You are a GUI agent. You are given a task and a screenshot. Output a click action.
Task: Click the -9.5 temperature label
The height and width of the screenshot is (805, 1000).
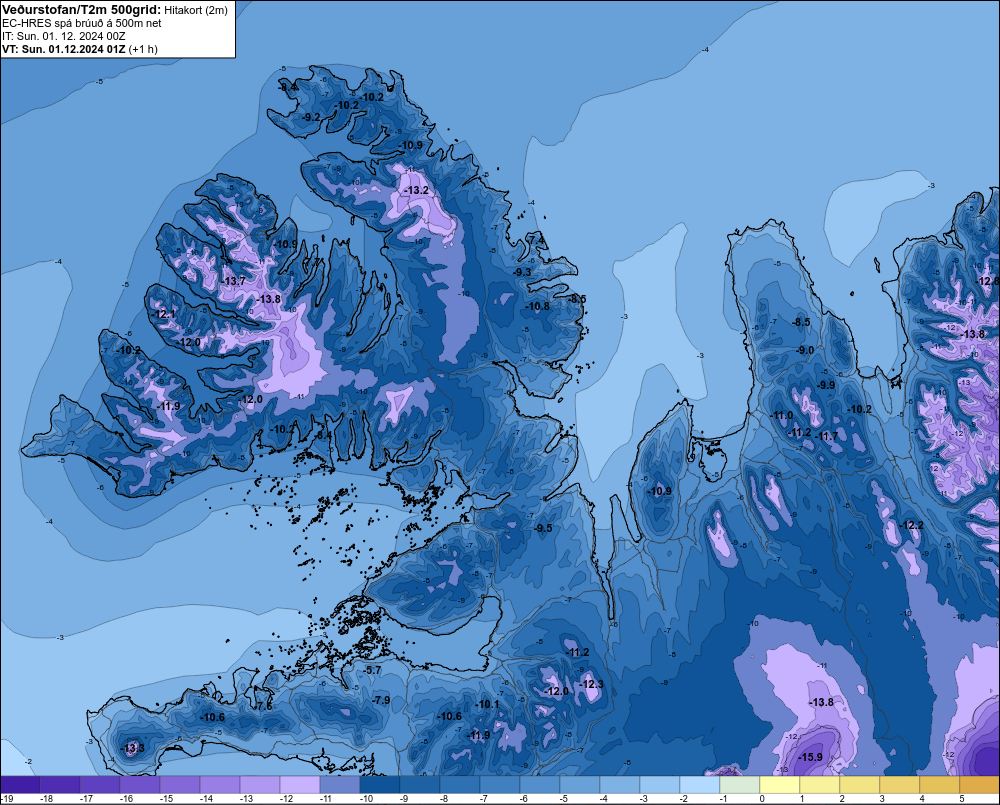(543, 528)
